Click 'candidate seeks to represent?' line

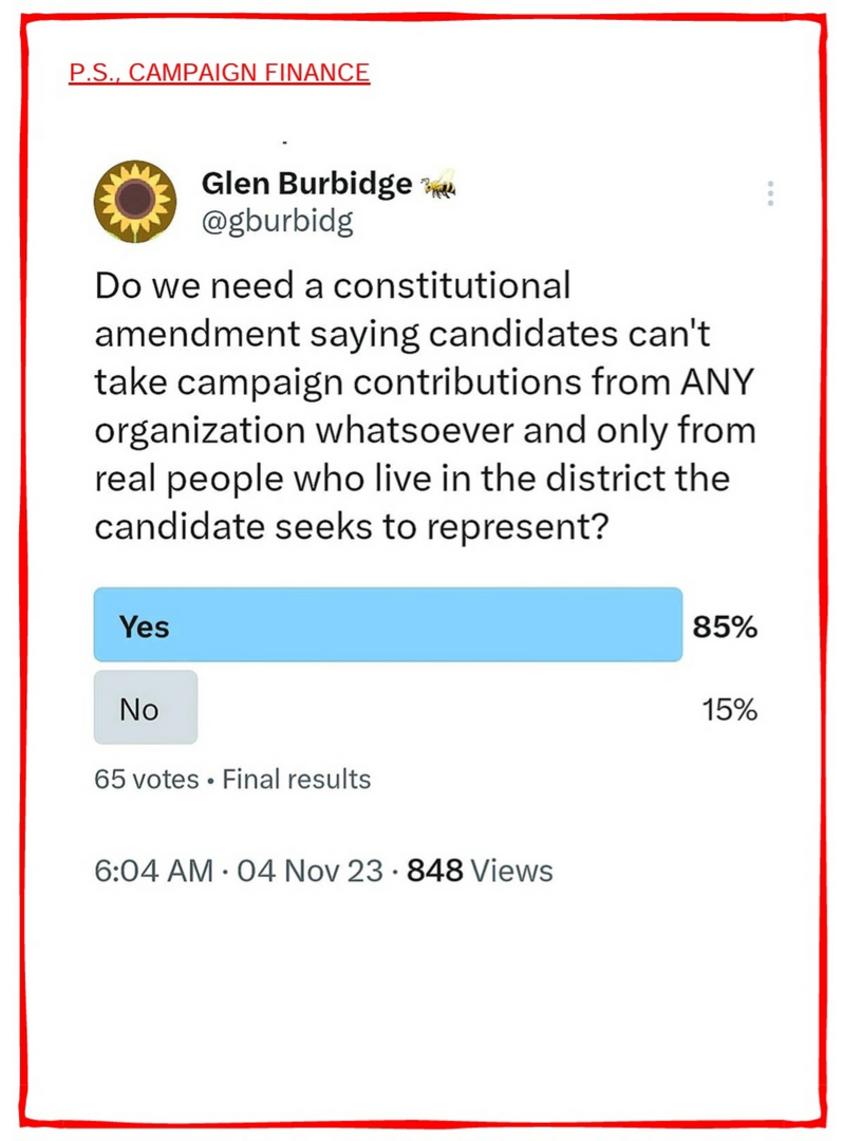click(x=351, y=528)
